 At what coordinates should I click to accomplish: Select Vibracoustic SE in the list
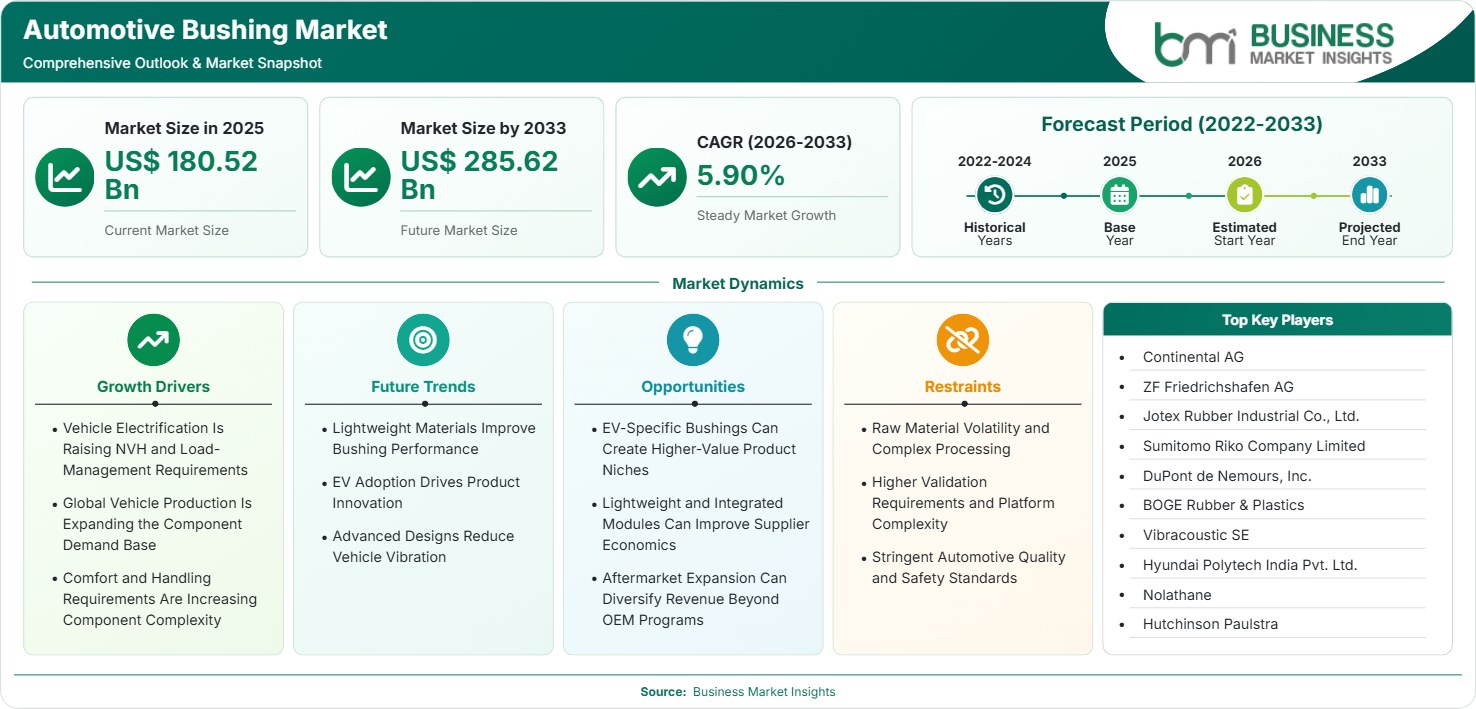(x=1196, y=535)
